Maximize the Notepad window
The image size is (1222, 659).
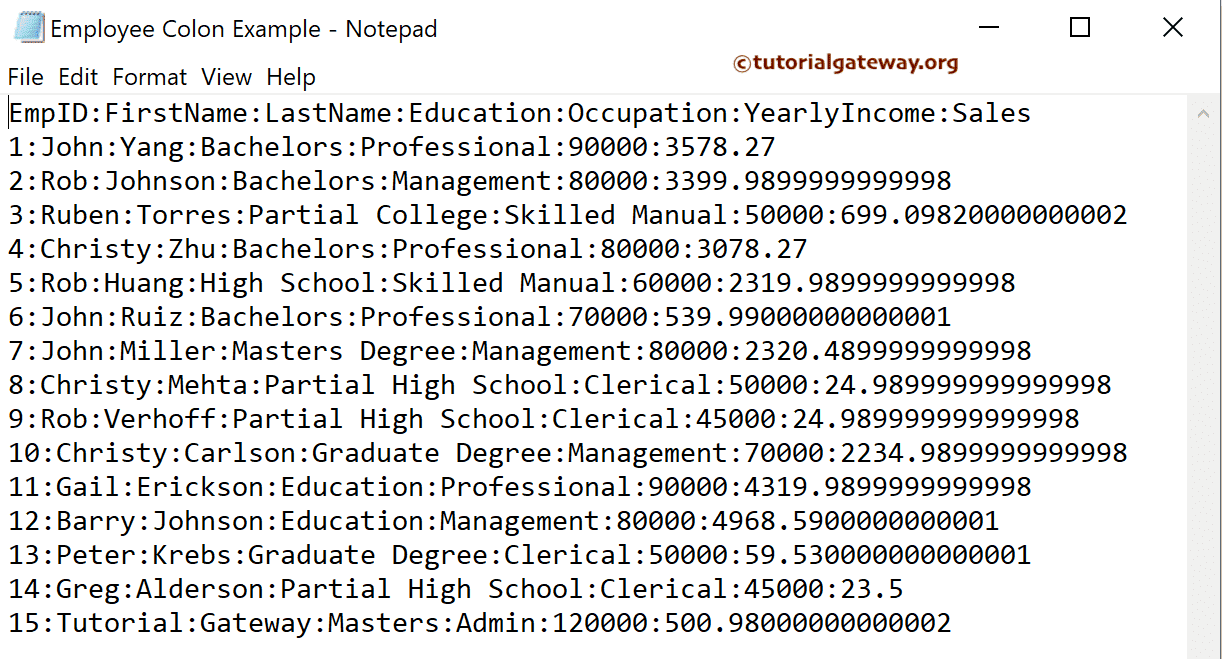1079,28
